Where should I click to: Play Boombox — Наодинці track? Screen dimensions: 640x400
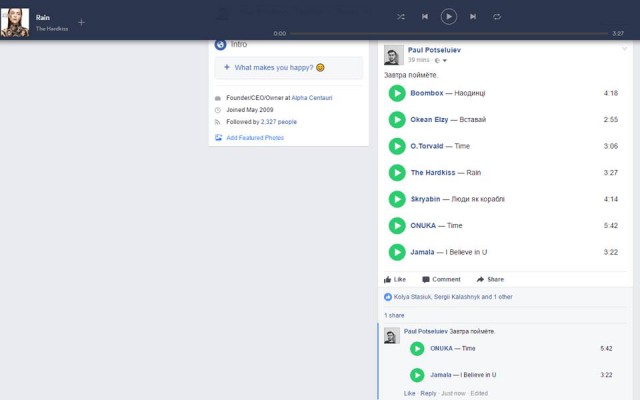pos(397,93)
